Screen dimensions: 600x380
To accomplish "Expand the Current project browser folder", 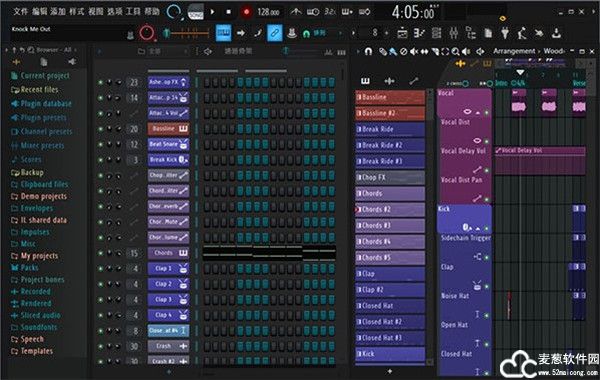I will (x=41, y=76).
